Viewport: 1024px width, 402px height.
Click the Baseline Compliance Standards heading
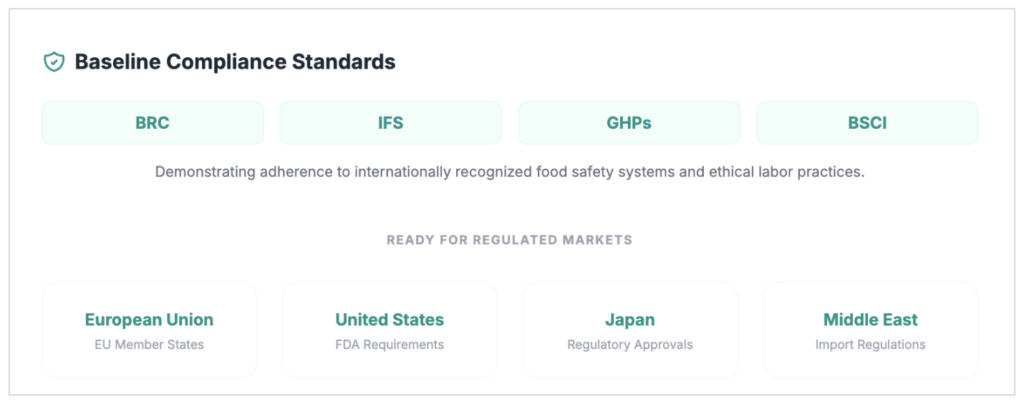235,62
